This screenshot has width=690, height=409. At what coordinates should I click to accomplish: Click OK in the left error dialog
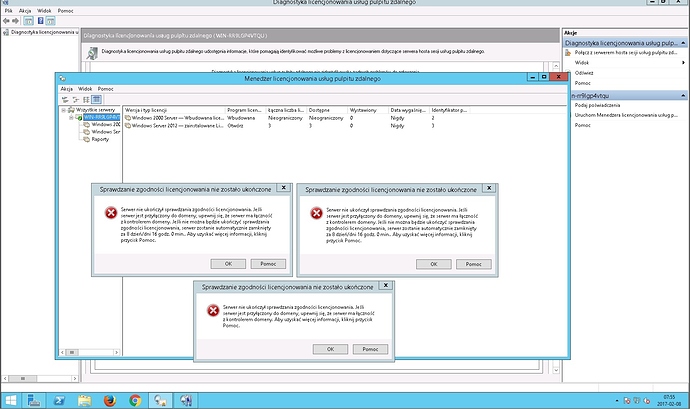[x=228, y=264]
